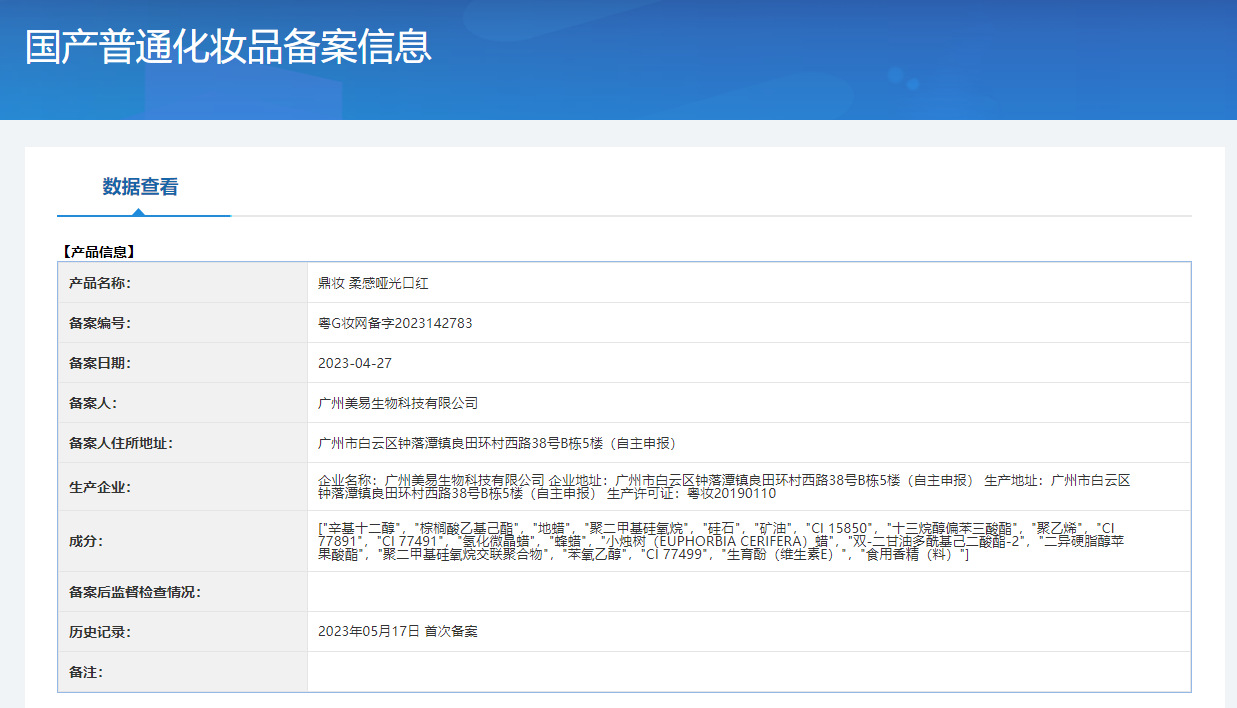Select the 生产企业 row label

point(100,487)
